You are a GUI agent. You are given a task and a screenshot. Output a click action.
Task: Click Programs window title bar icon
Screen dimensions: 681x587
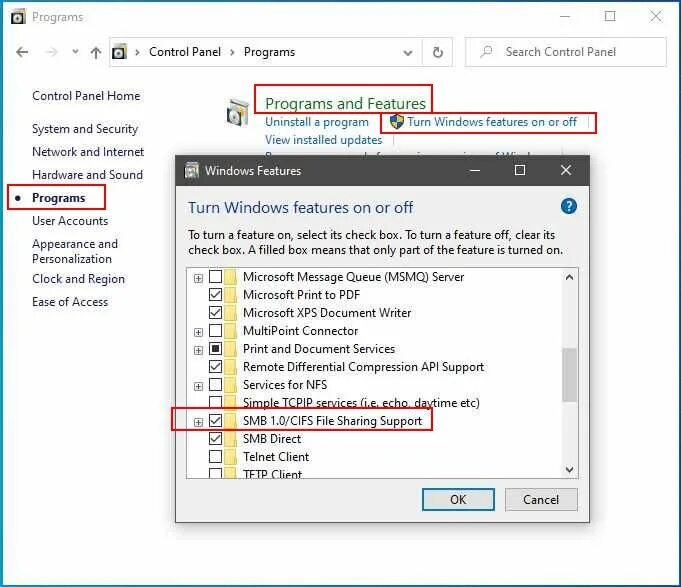tap(18, 17)
